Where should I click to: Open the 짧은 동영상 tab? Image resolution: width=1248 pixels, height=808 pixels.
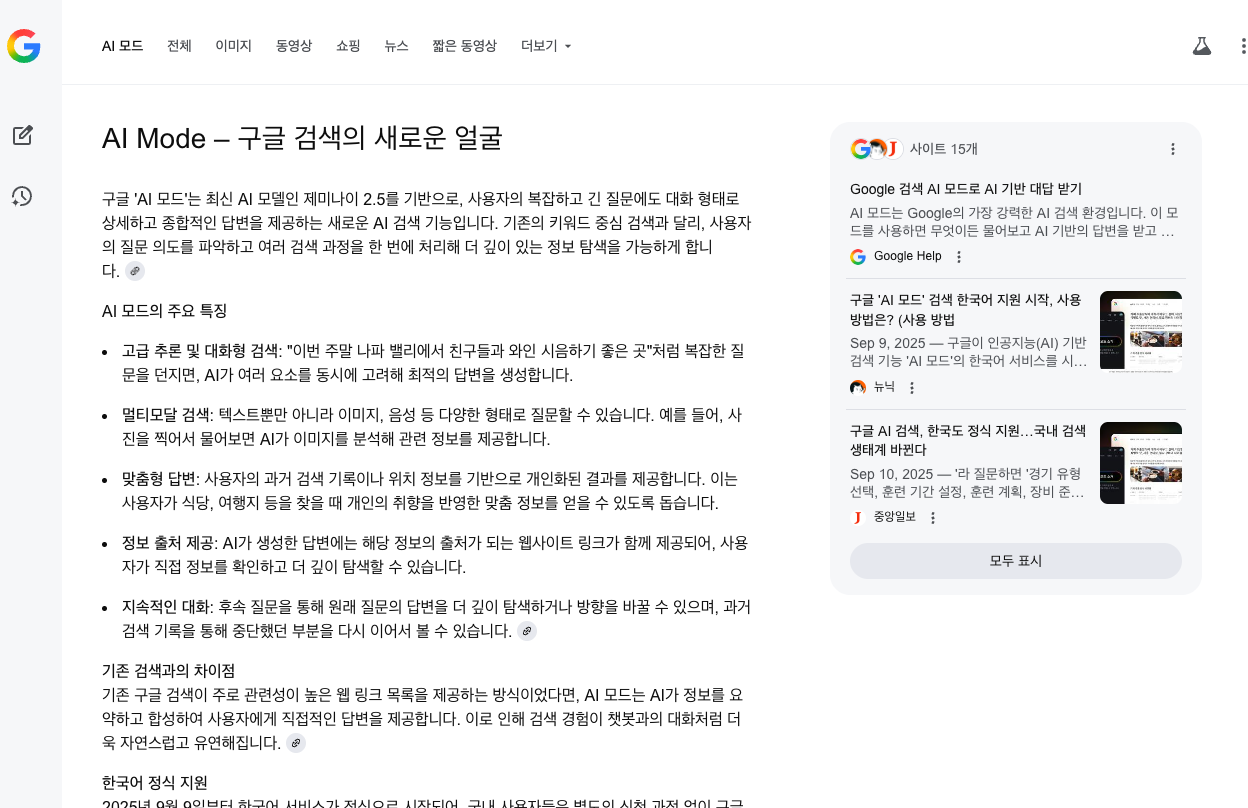click(x=464, y=46)
